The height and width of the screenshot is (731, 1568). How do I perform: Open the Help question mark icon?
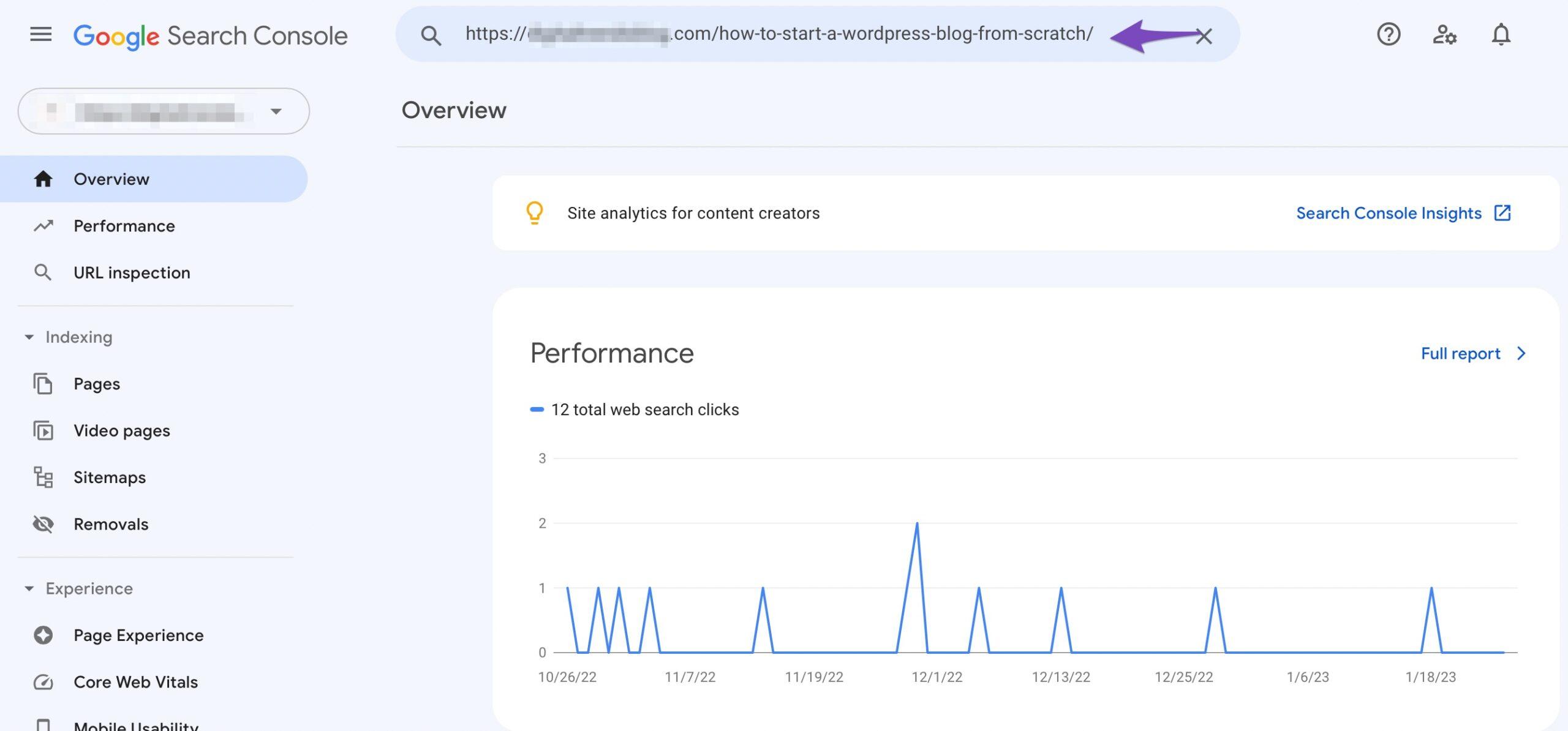[x=1389, y=34]
